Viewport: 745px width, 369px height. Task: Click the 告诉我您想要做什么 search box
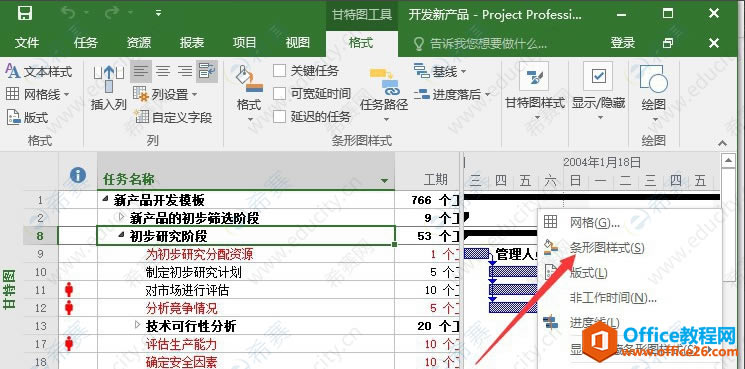[480, 44]
